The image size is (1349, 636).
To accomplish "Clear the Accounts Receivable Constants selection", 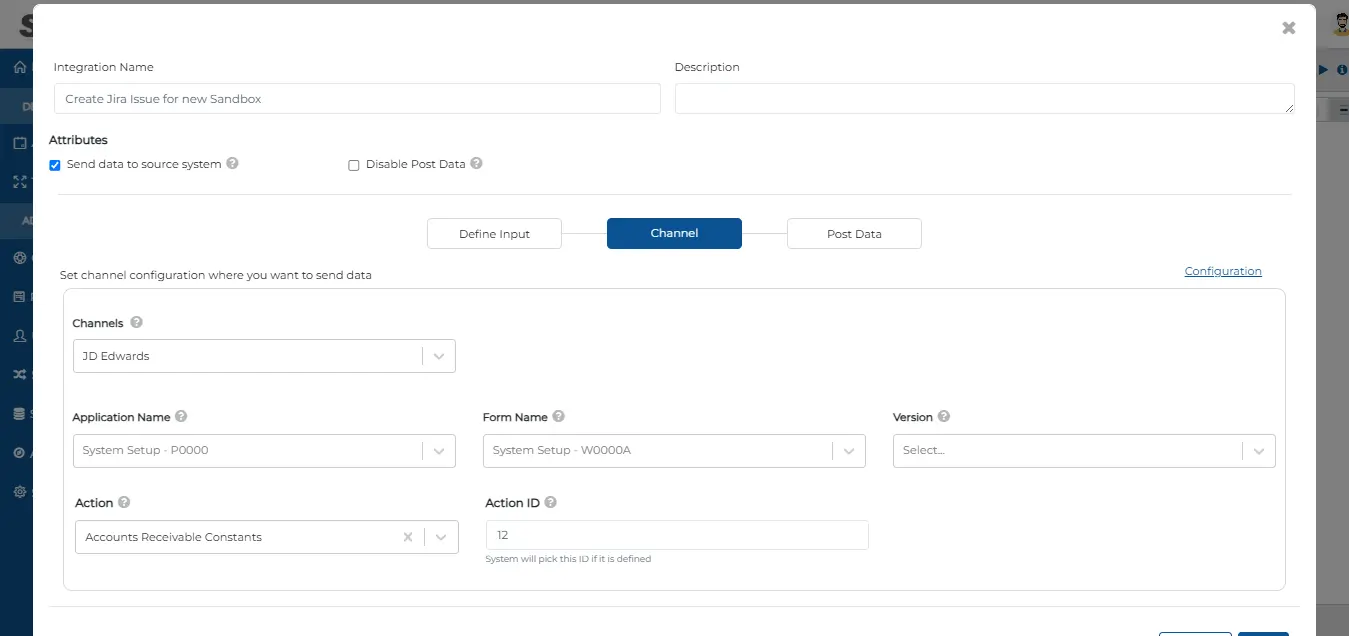I will click(x=408, y=537).
